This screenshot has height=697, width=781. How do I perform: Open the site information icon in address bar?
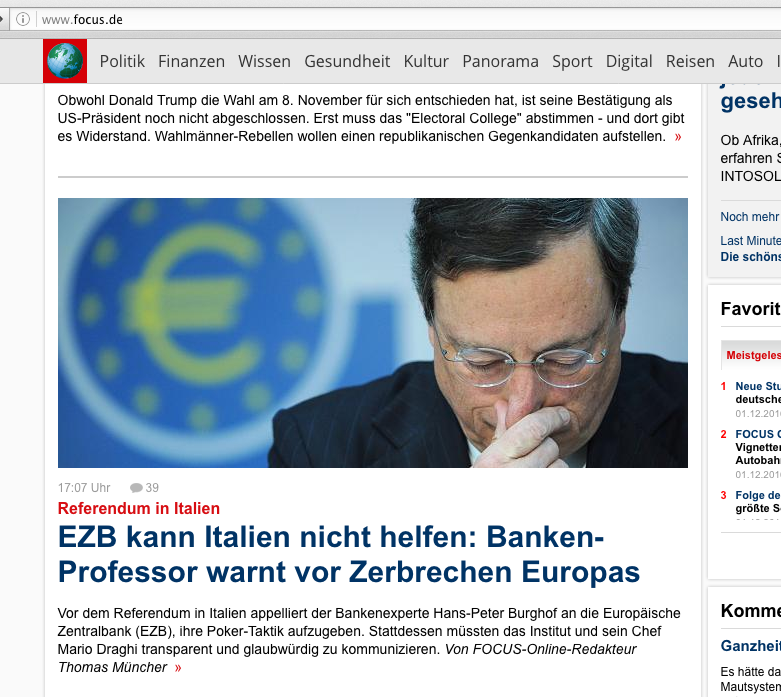(23, 19)
